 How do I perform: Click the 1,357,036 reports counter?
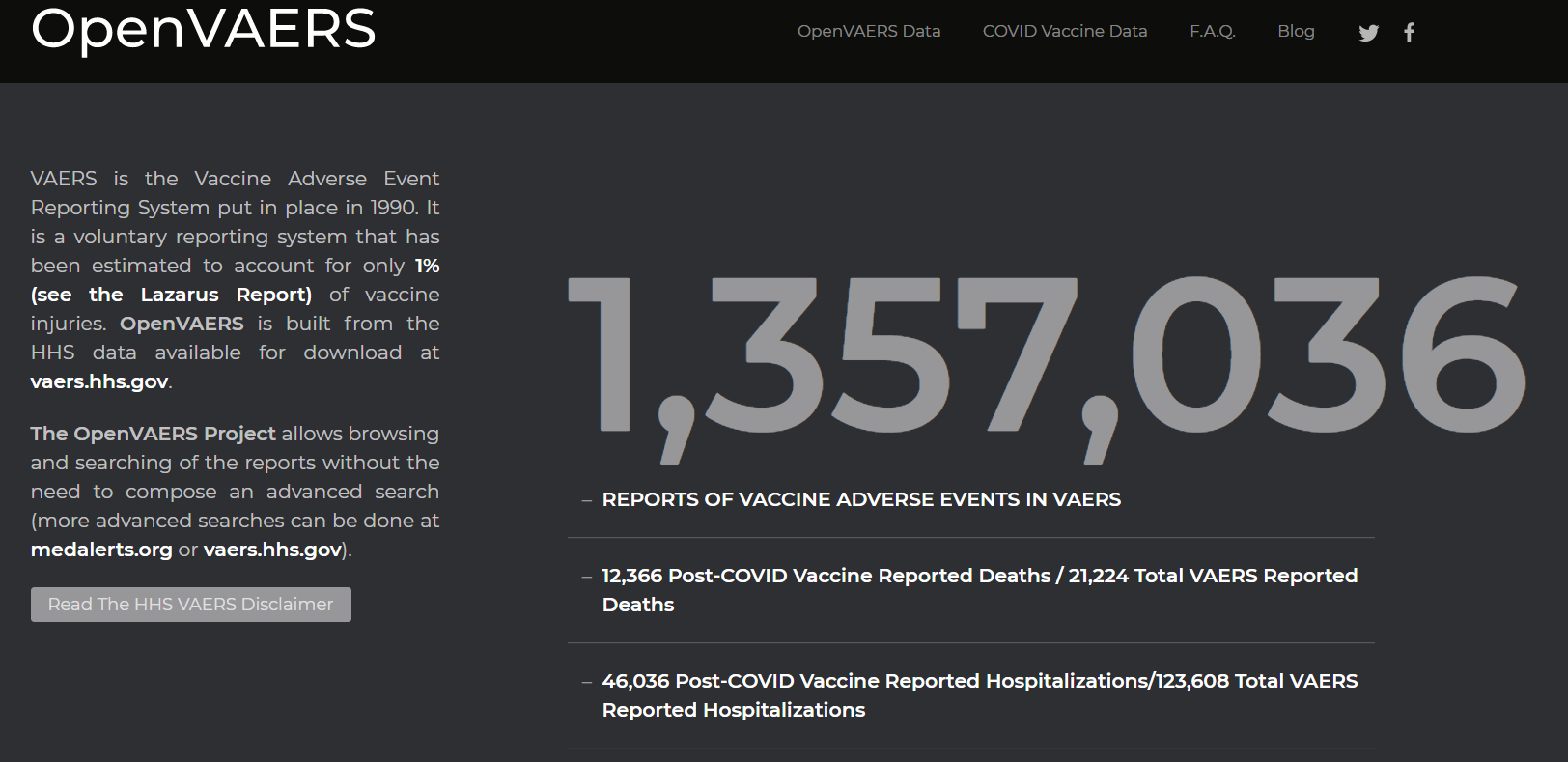[x=1047, y=369]
